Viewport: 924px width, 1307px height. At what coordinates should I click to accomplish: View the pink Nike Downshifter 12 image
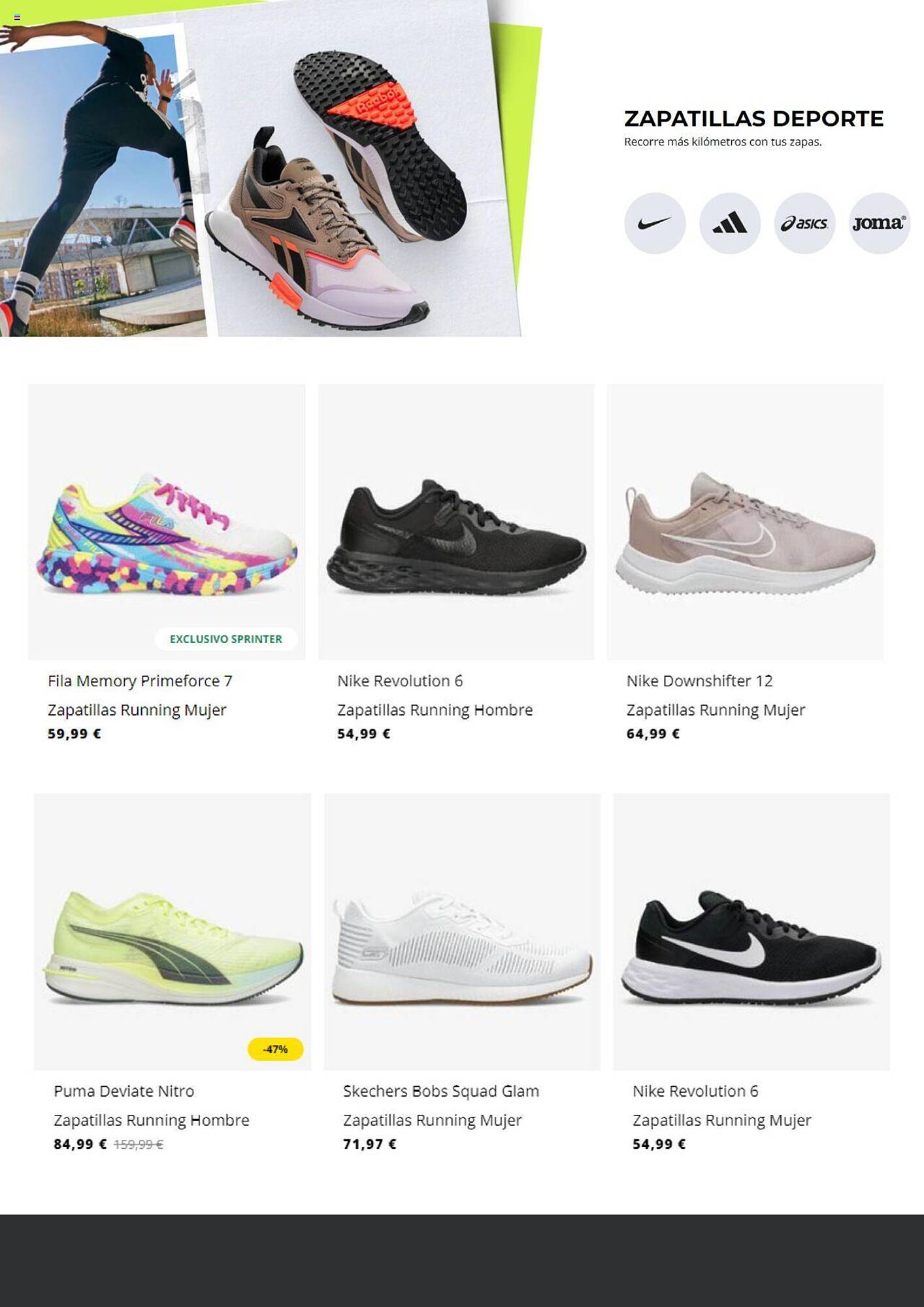[745, 522]
